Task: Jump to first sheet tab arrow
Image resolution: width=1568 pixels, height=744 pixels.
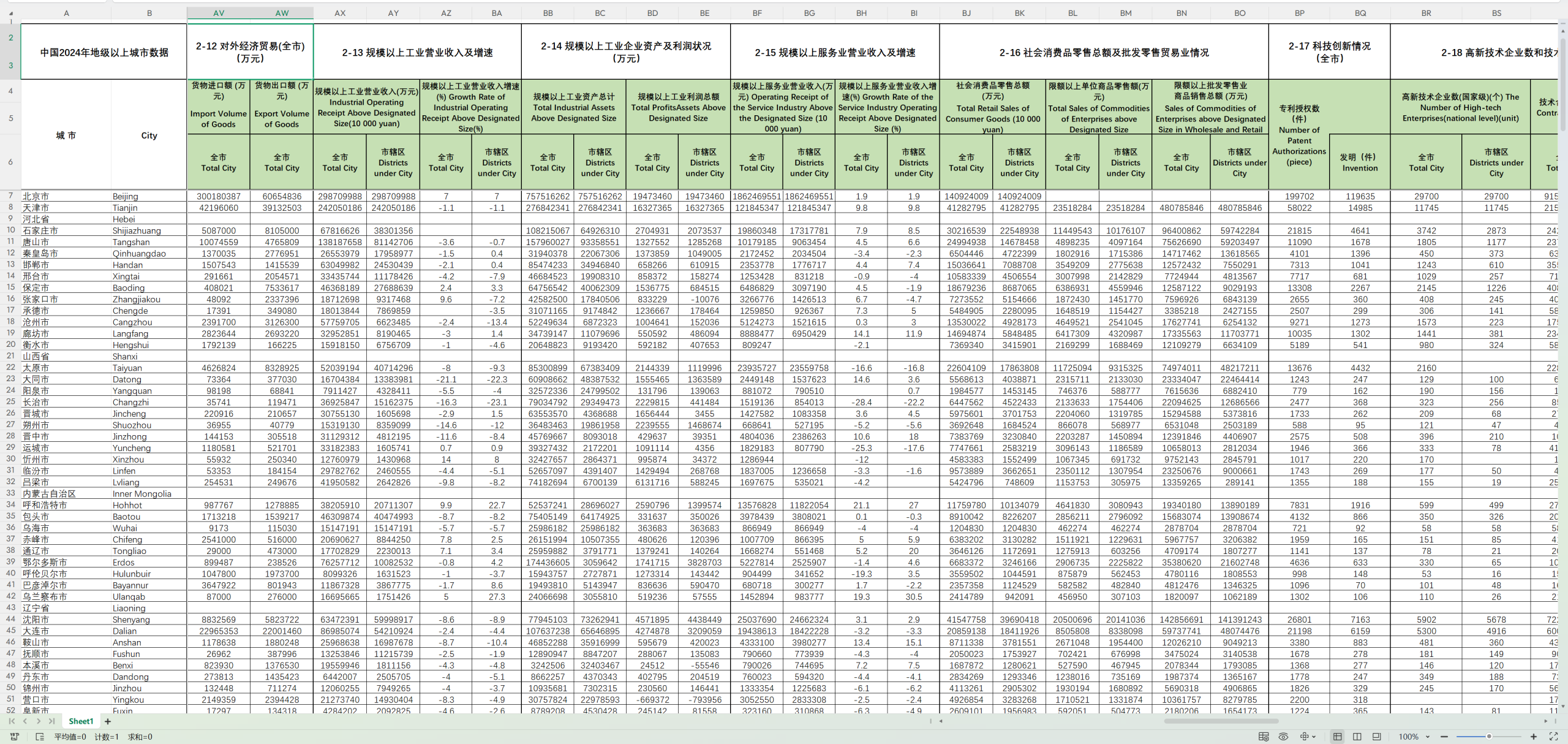Action: (12, 721)
